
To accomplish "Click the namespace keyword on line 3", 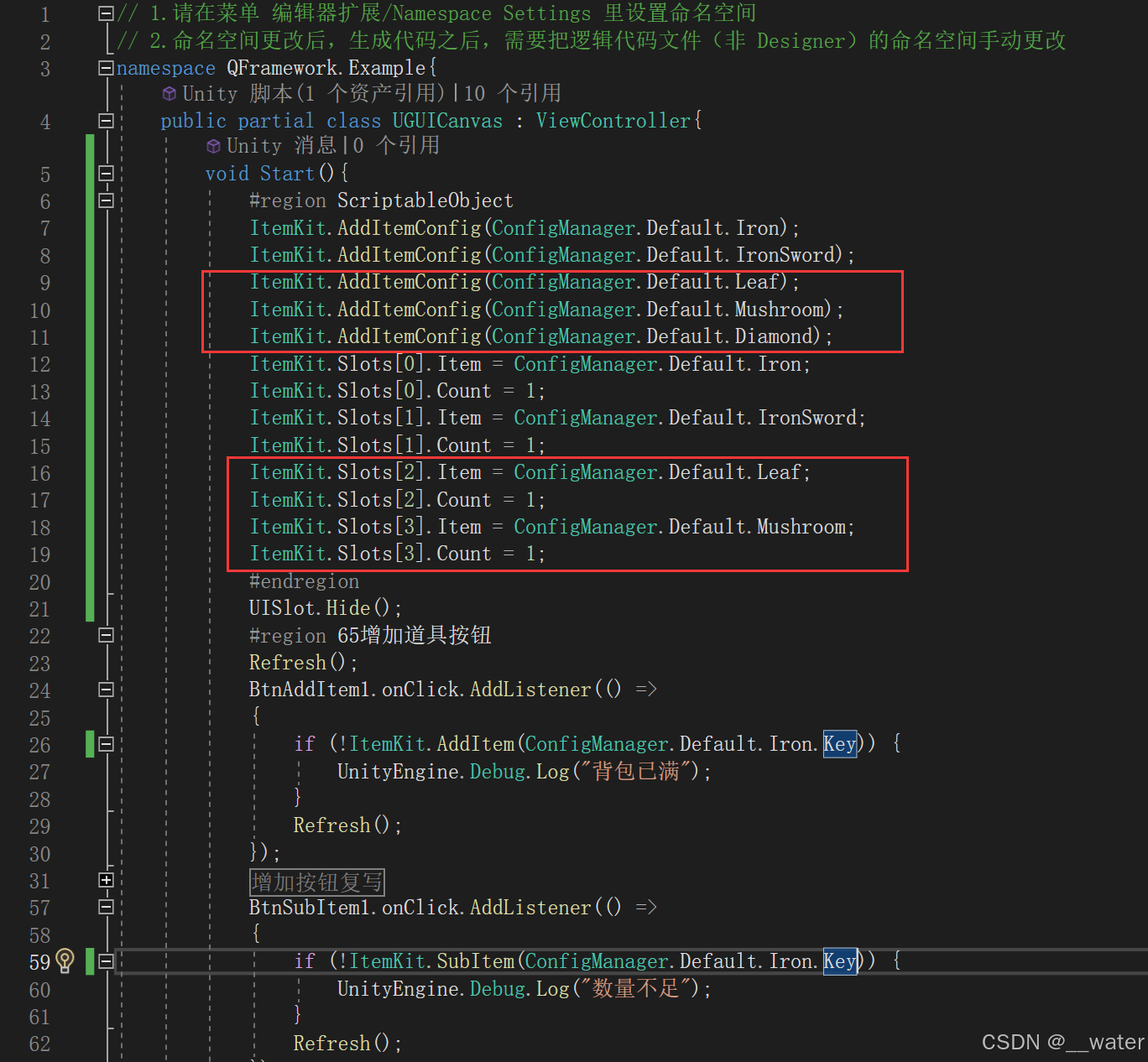I will tap(166, 68).
